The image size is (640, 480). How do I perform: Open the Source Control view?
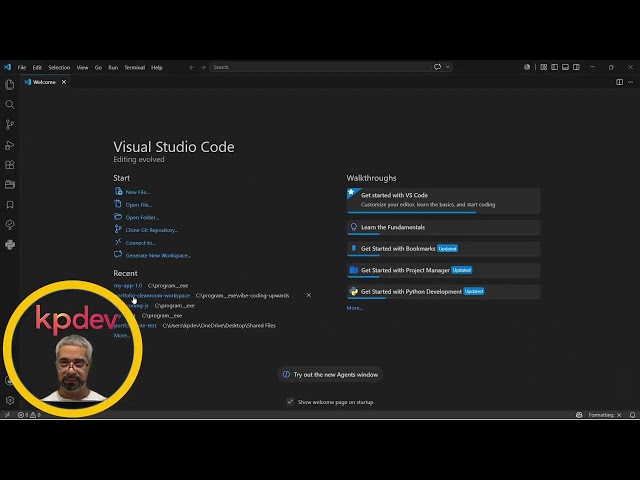pyautogui.click(x=10, y=124)
